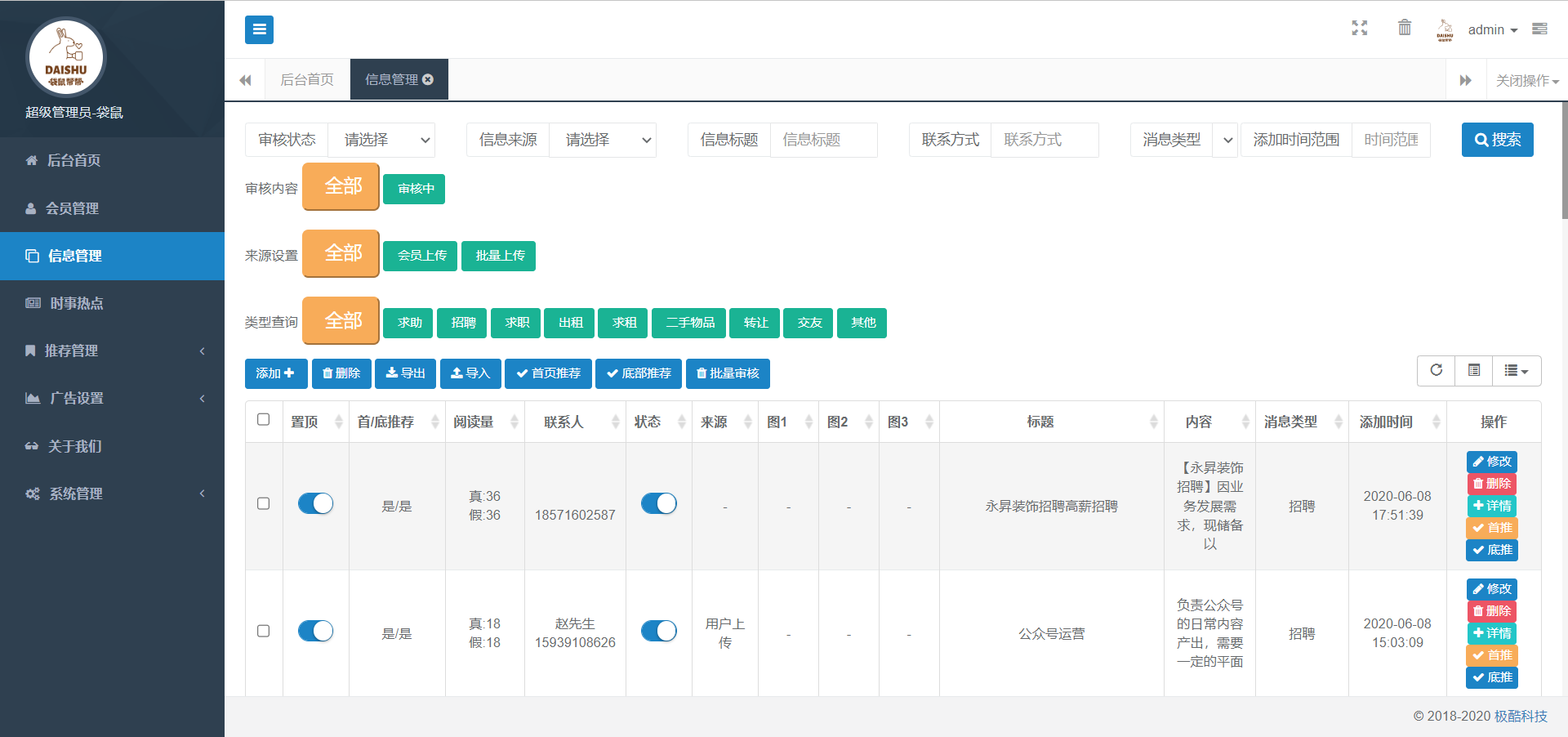Viewport: 1568px width, 737px height.
Task: Check the 永昇装饰招聘高薪招聘 row checkbox
Action: coord(263,503)
